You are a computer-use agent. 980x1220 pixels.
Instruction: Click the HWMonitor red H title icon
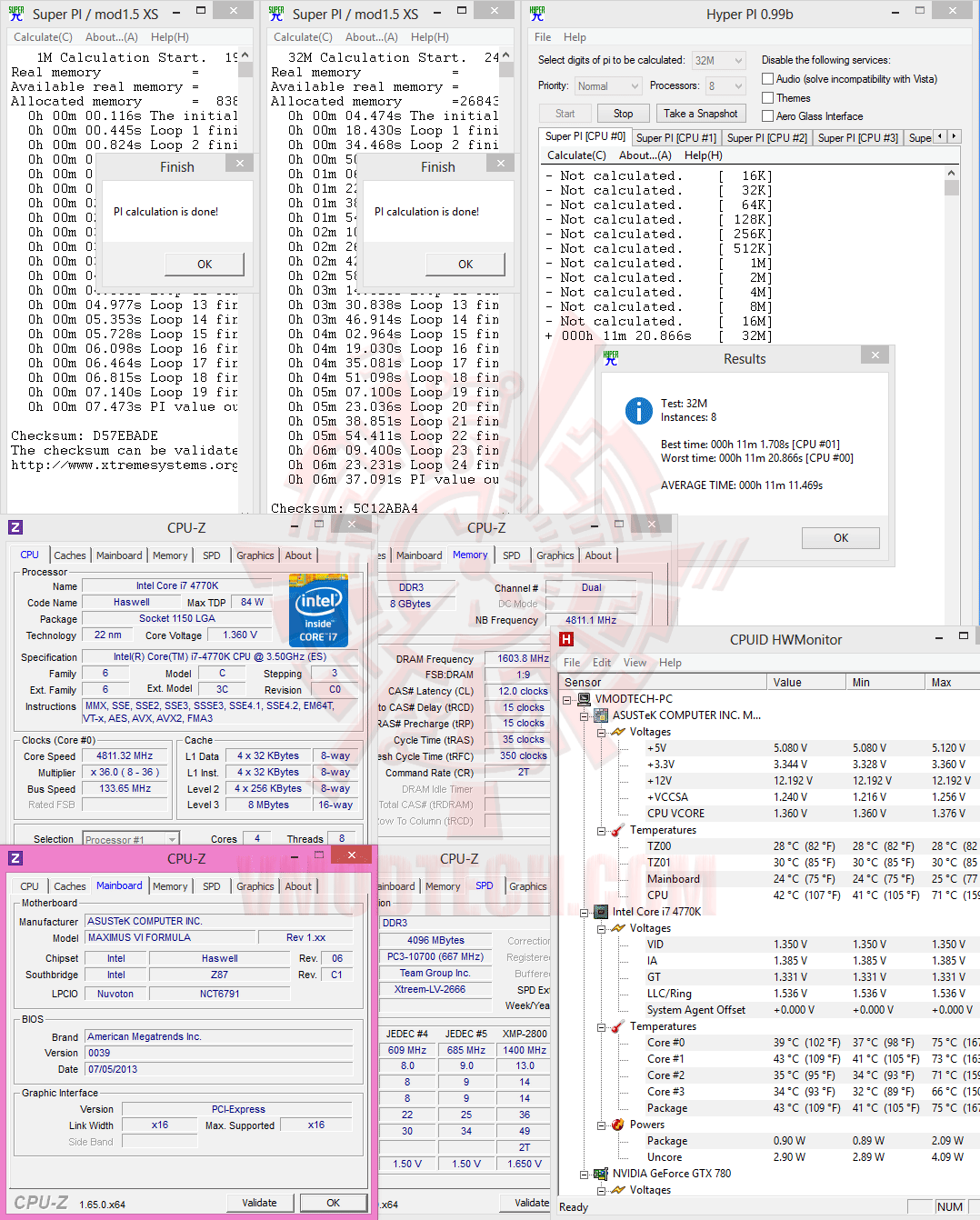pyautogui.click(x=566, y=639)
